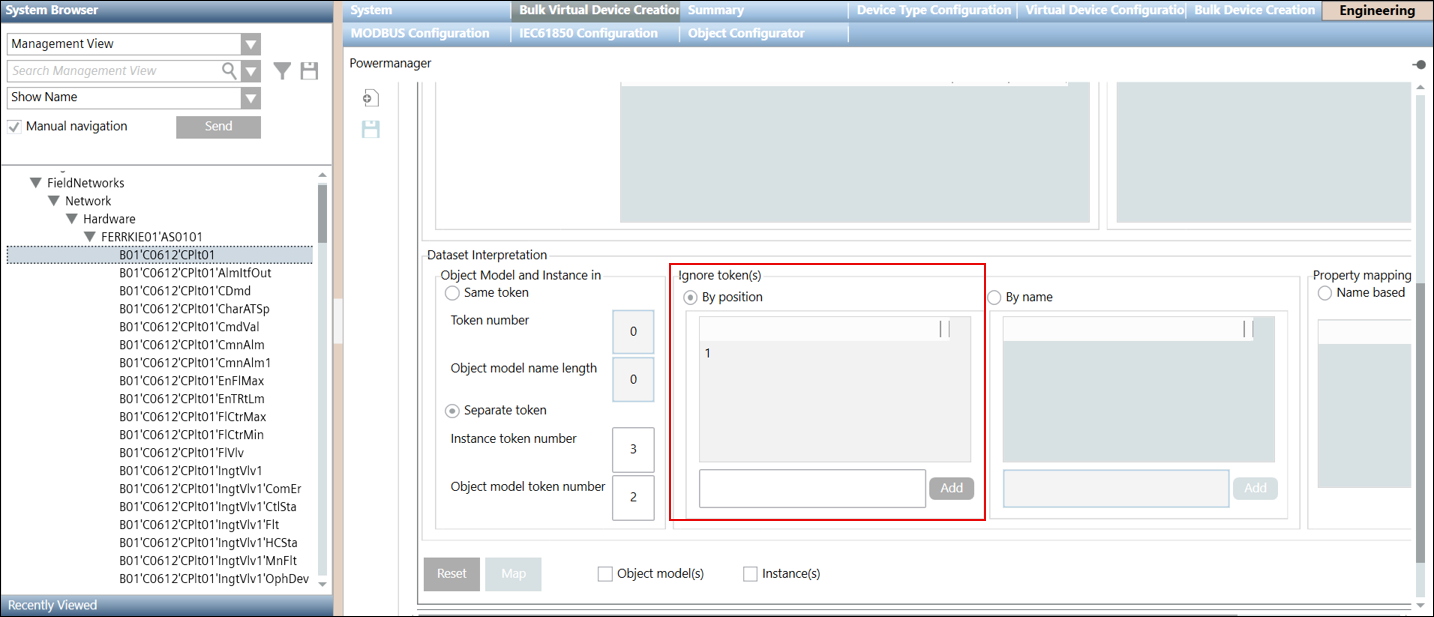1434x617 pixels.
Task: Click the new document icon under Powermanager
Action: pos(370,98)
